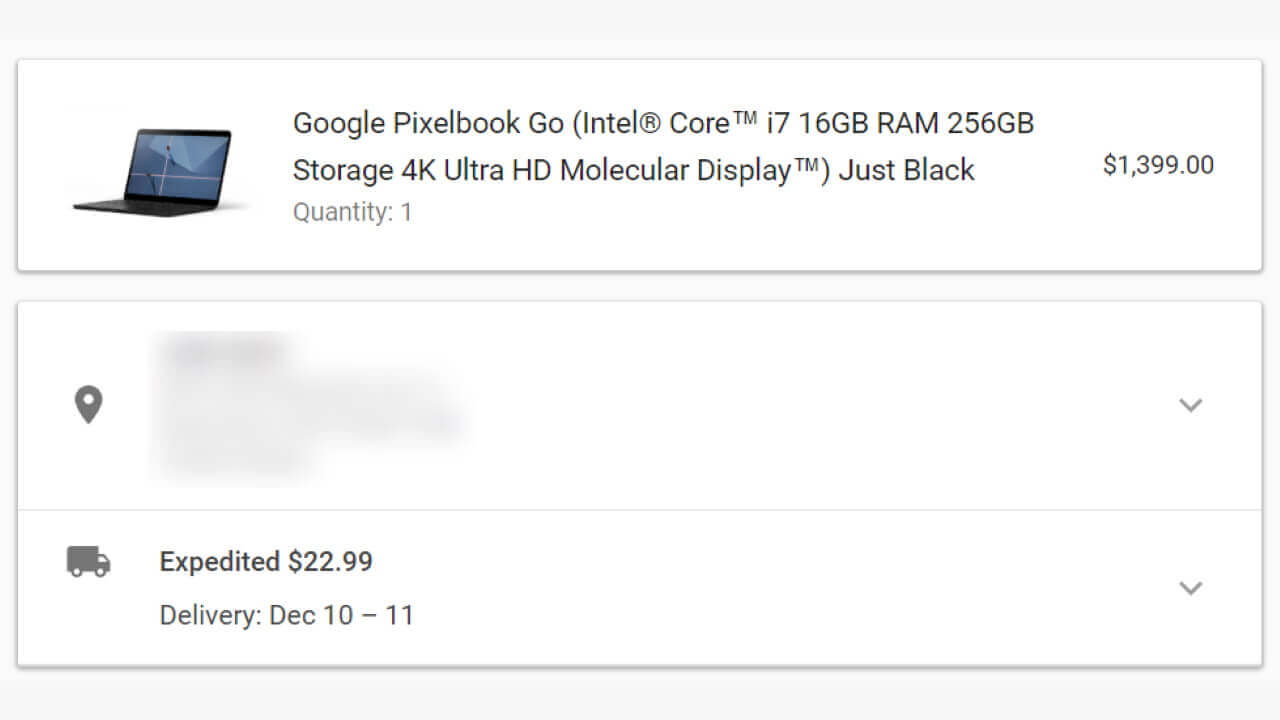Screen dimensions: 1280x720
Task: Click the $1,399.00 item price
Action: [x=1158, y=165]
